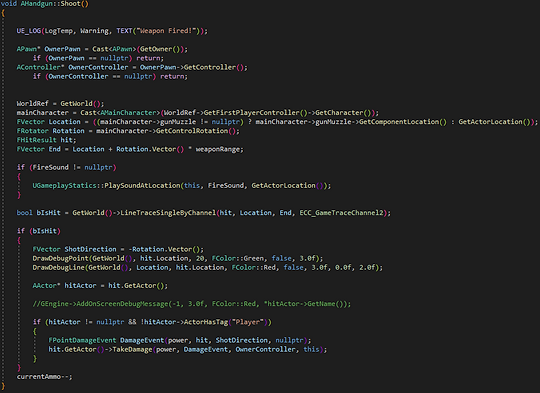Click the currentAmmo decrement statement

(44, 377)
